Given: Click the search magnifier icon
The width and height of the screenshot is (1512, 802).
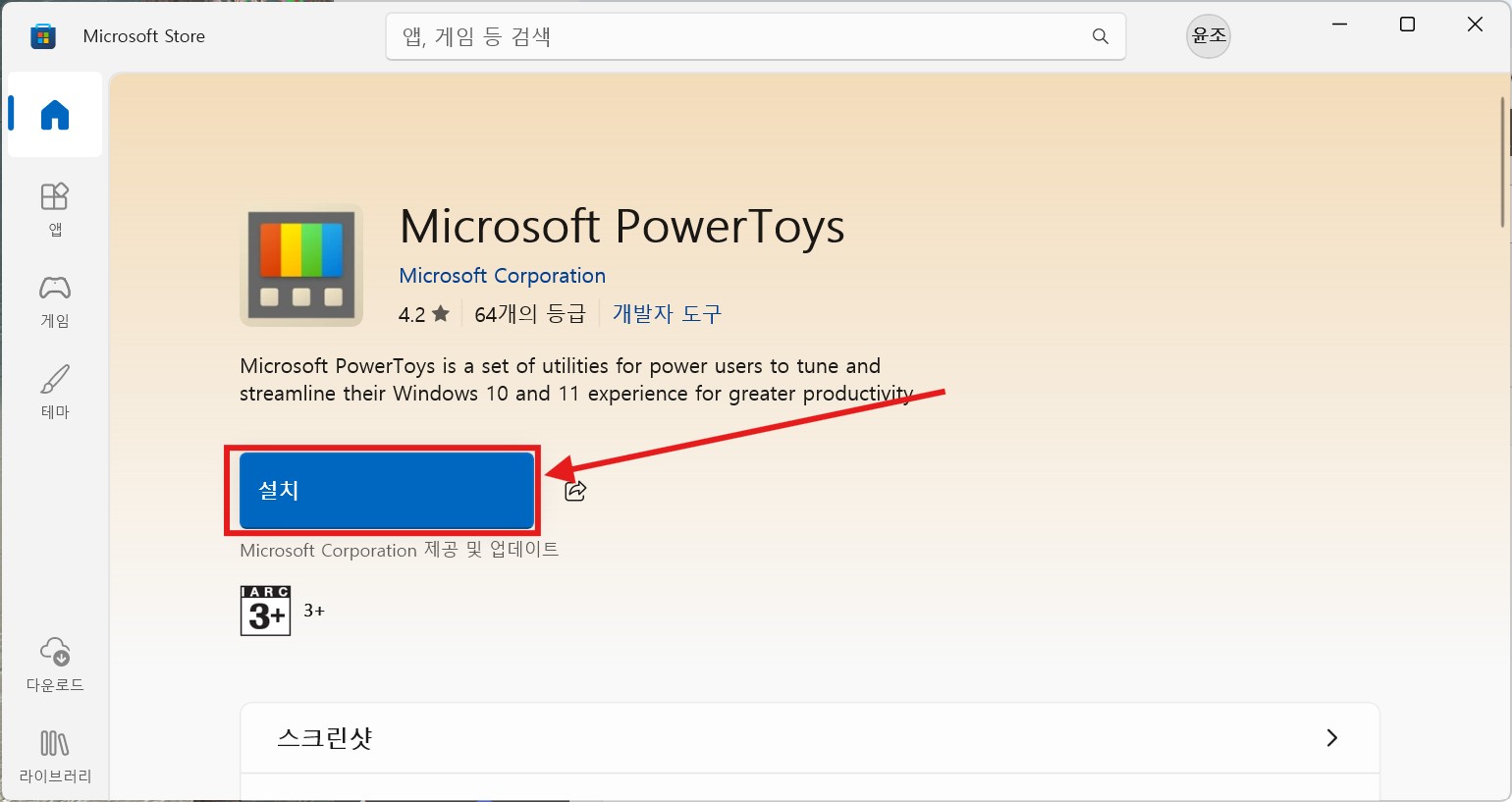Looking at the screenshot, I should tap(1100, 36).
